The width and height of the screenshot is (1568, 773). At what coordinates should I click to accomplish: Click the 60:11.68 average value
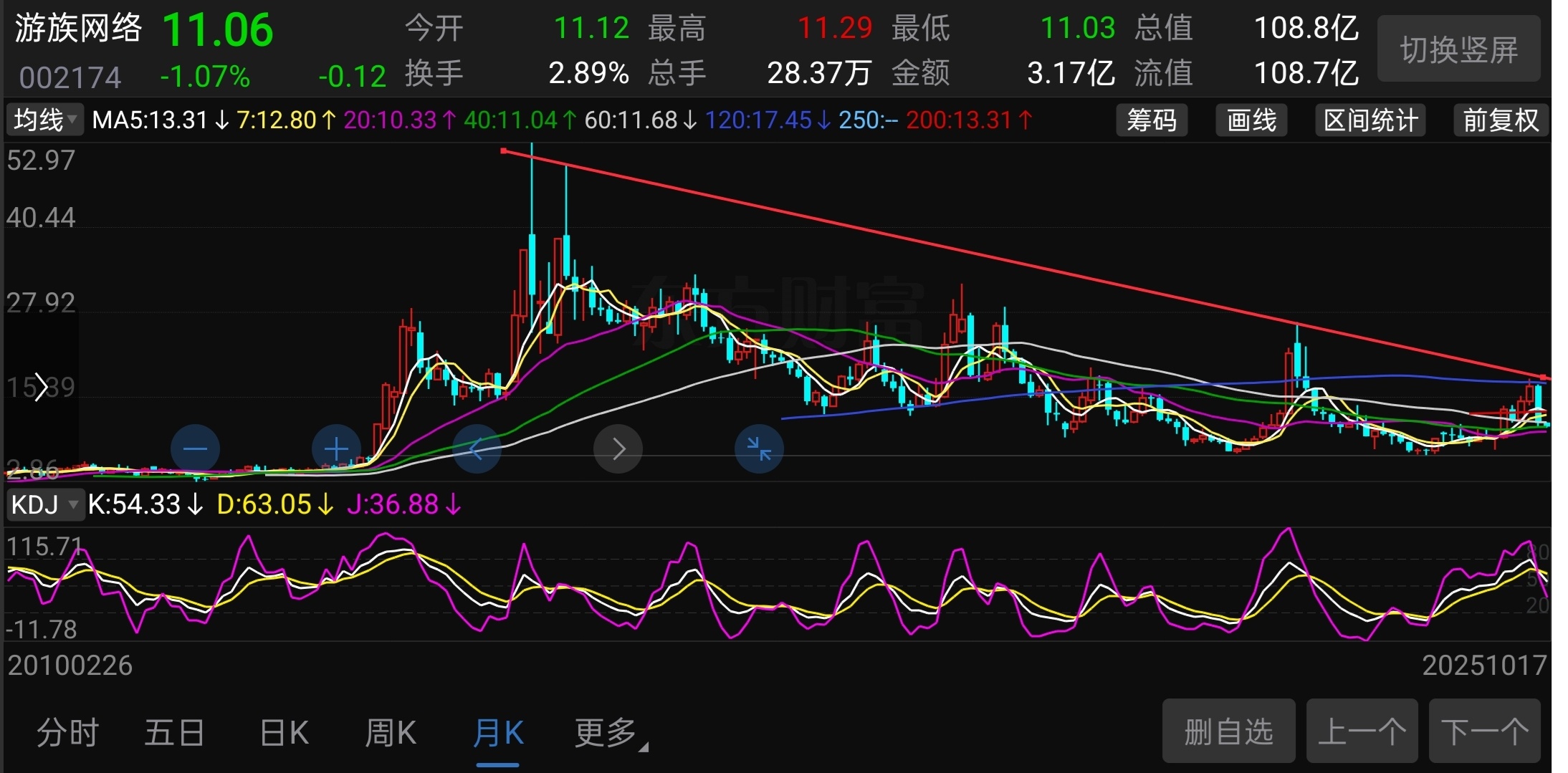[x=641, y=120]
